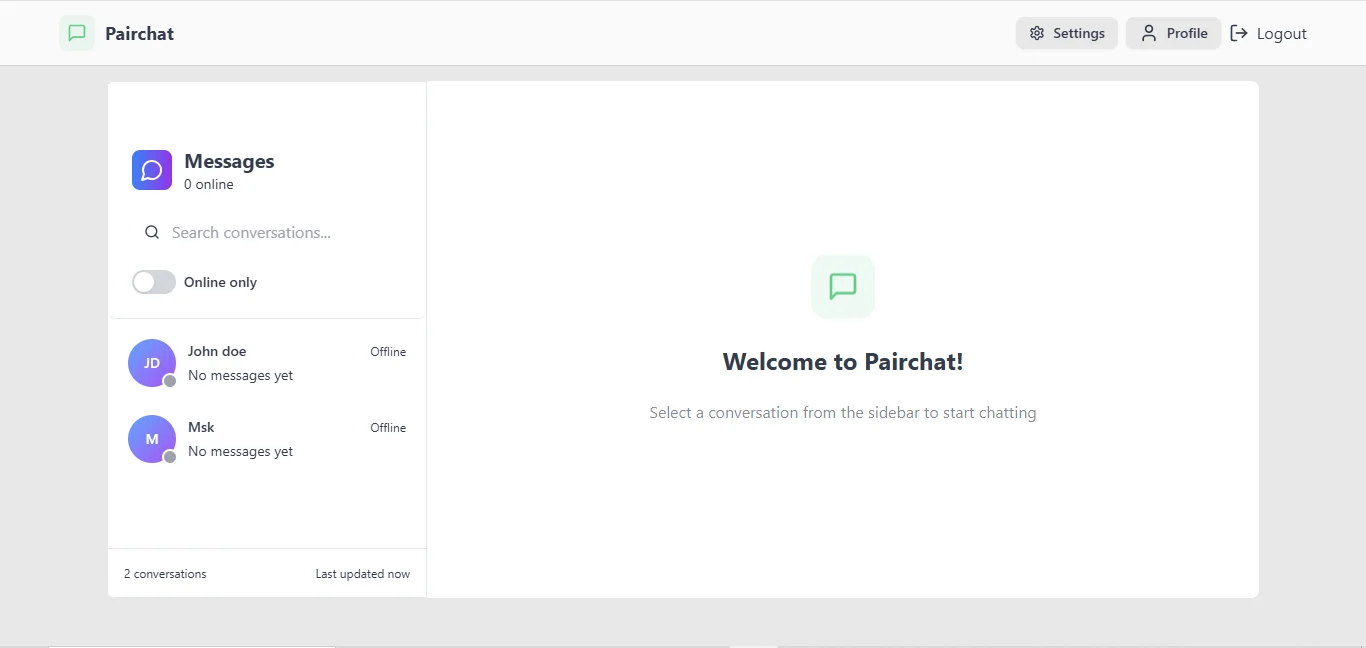Click the purple Messages chat bubble icon
1366x648 pixels.
point(151,170)
